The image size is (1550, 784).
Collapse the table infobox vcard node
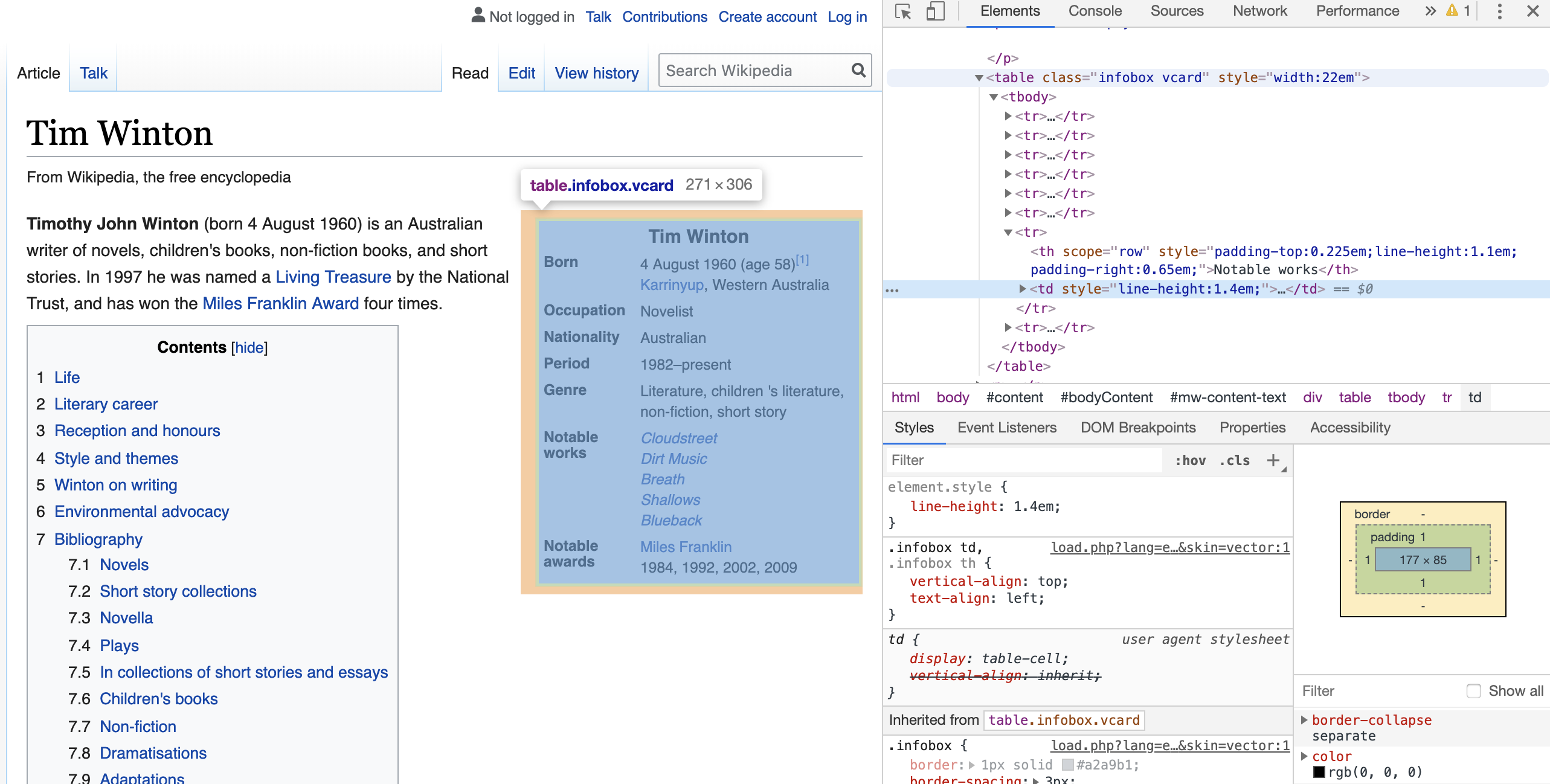click(x=979, y=78)
